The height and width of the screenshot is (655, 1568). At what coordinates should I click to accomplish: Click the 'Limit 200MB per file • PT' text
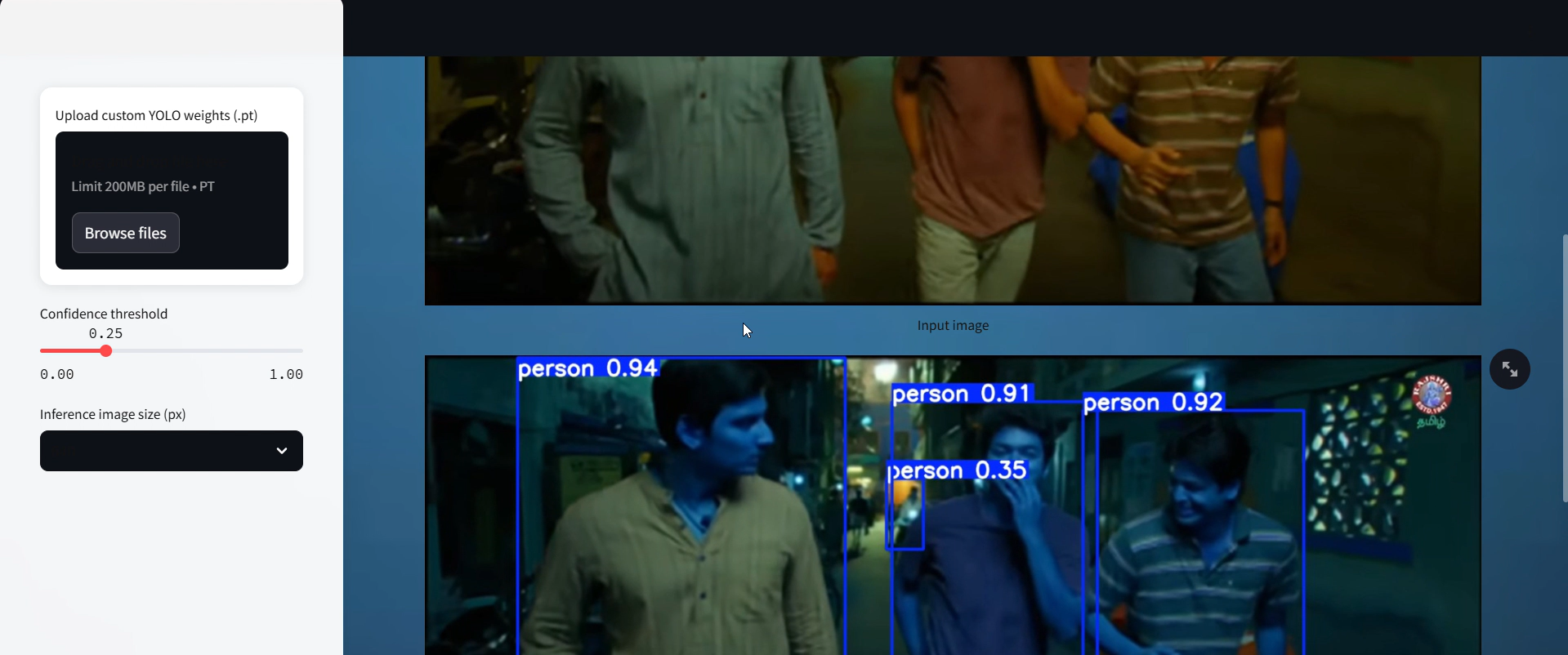143,186
